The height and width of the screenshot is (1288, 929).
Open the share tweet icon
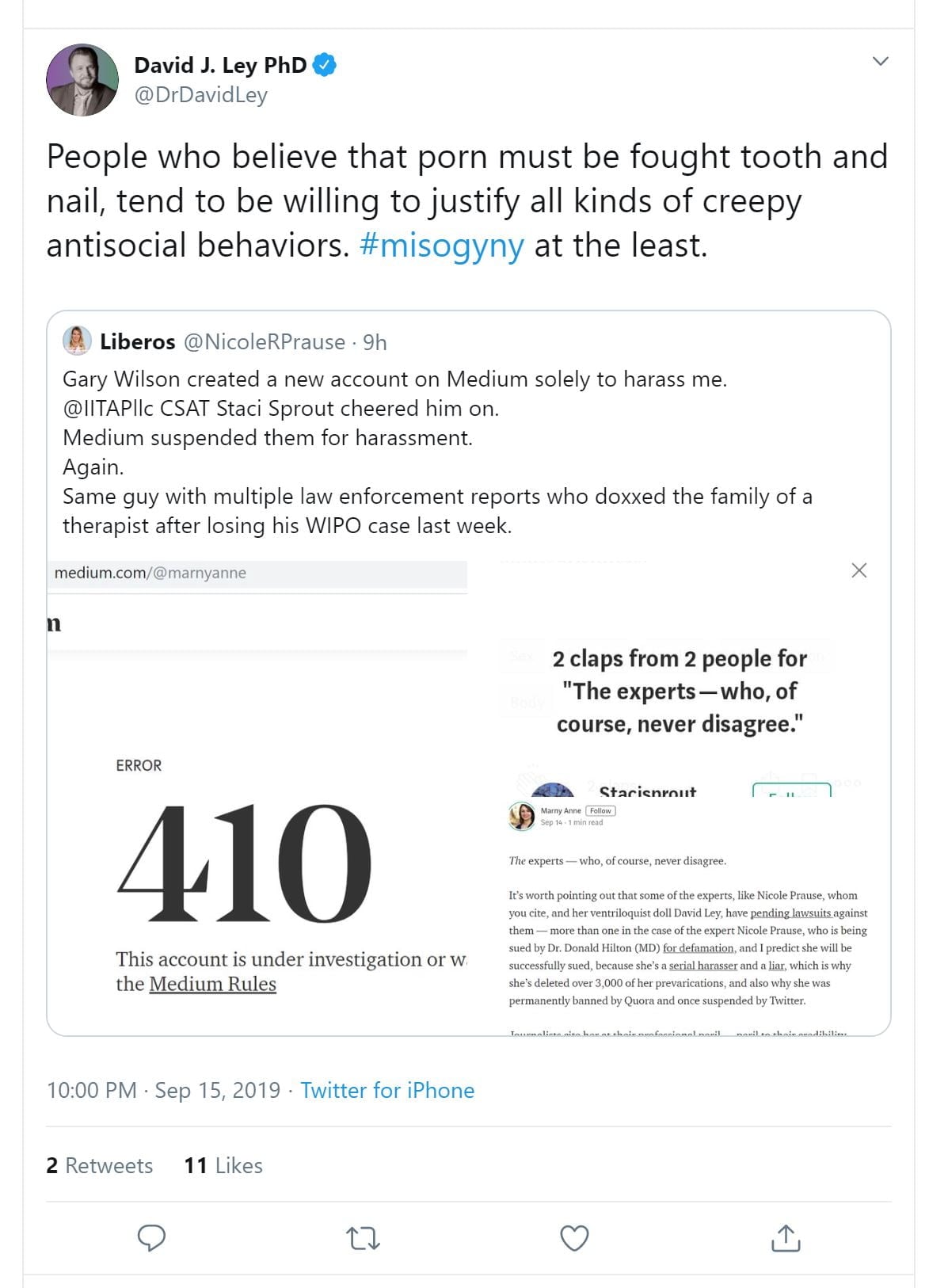pyautogui.click(x=785, y=1237)
